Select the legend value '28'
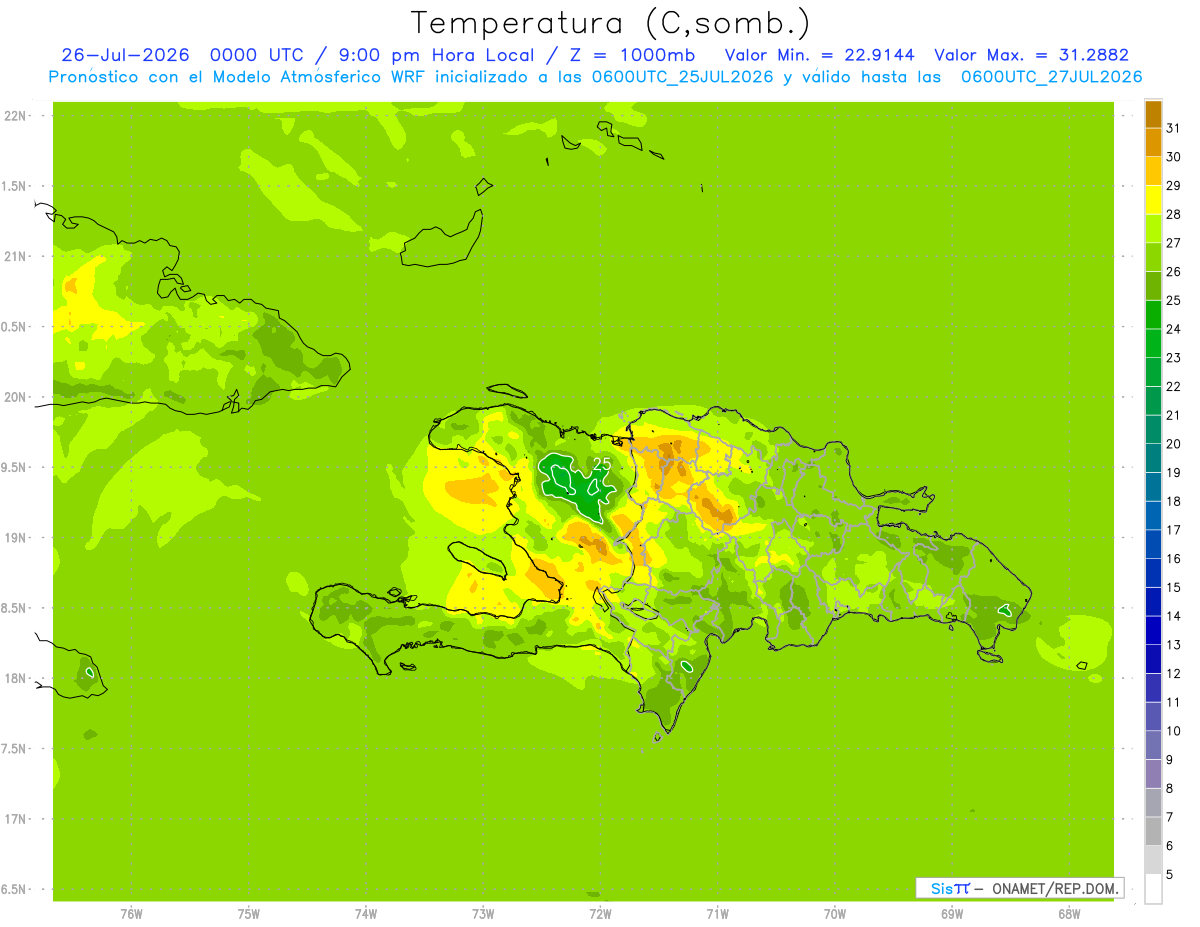Viewport: 1200px width, 927px height. click(1174, 214)
